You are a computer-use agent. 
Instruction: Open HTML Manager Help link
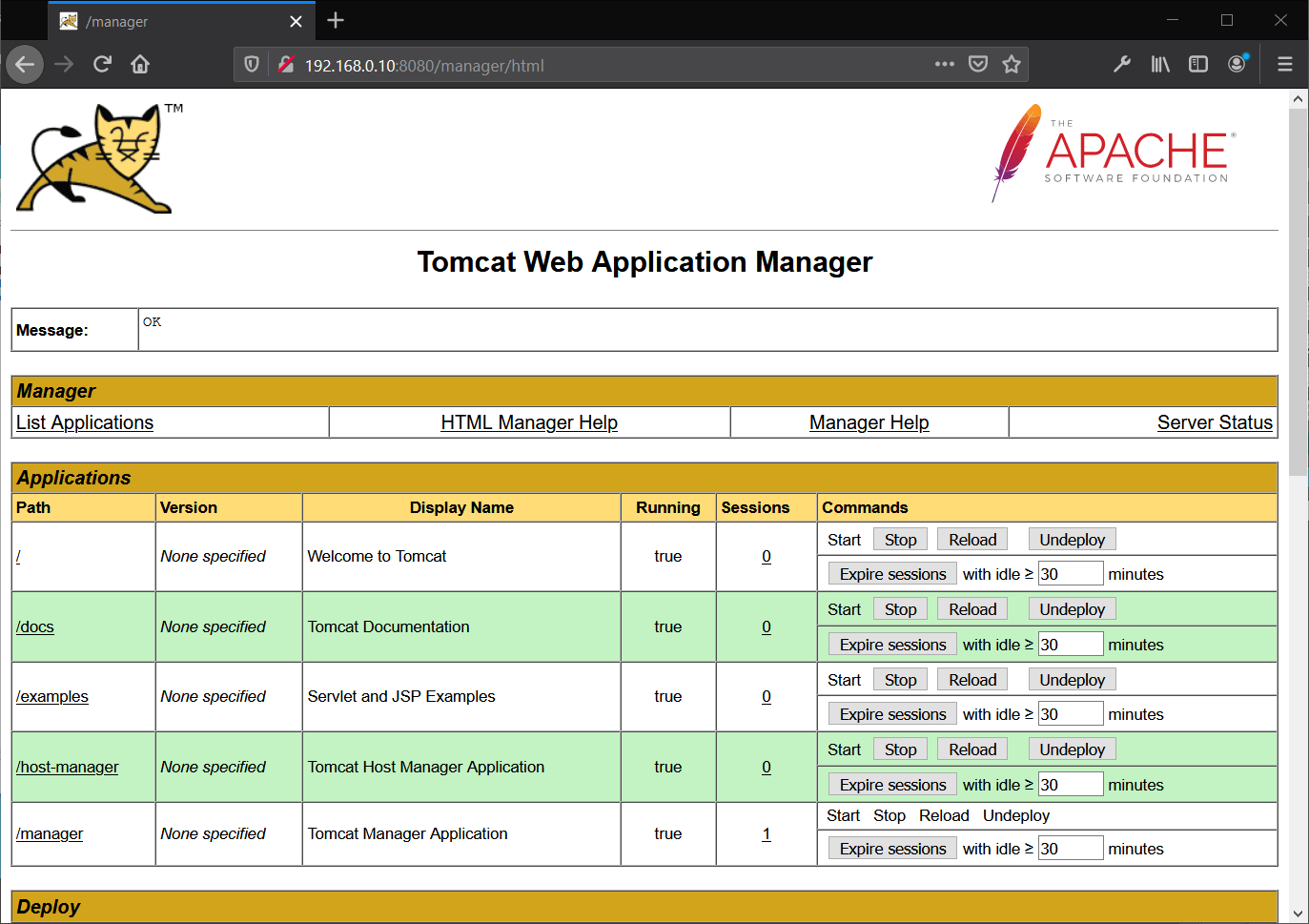click(529, 422)
